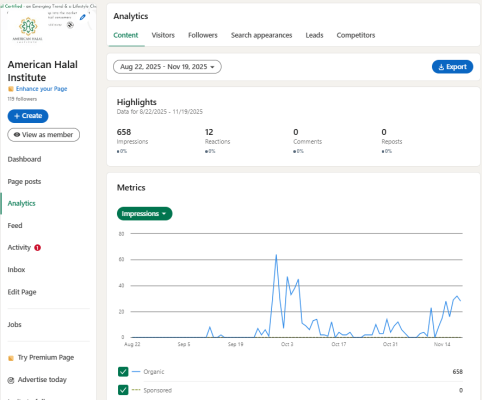Viewport: 482px width, 400px height.
Task: Click the small round icon on banner
Action: 70,25
